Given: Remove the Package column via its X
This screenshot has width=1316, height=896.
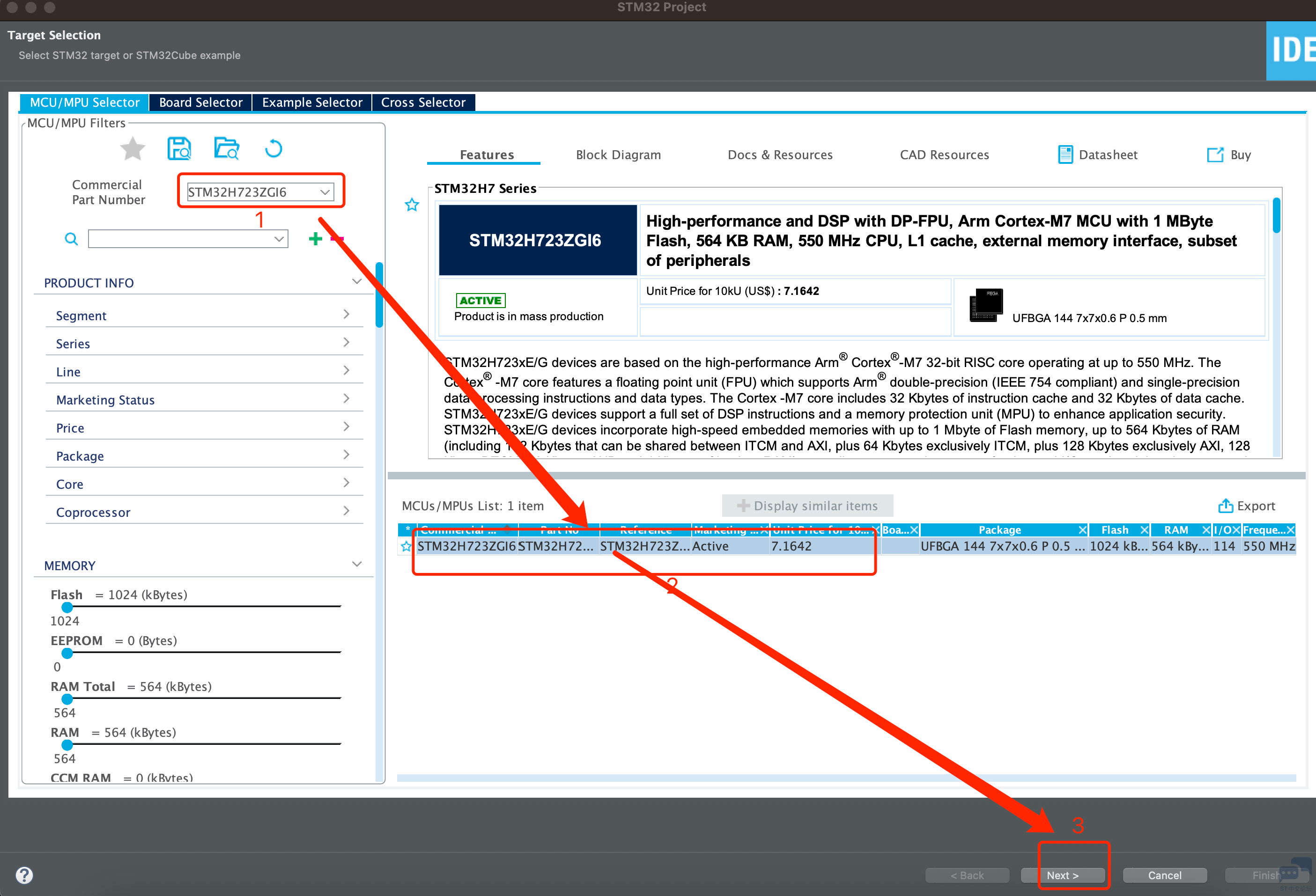Looking at the screenshot, I should point(1082,530).
